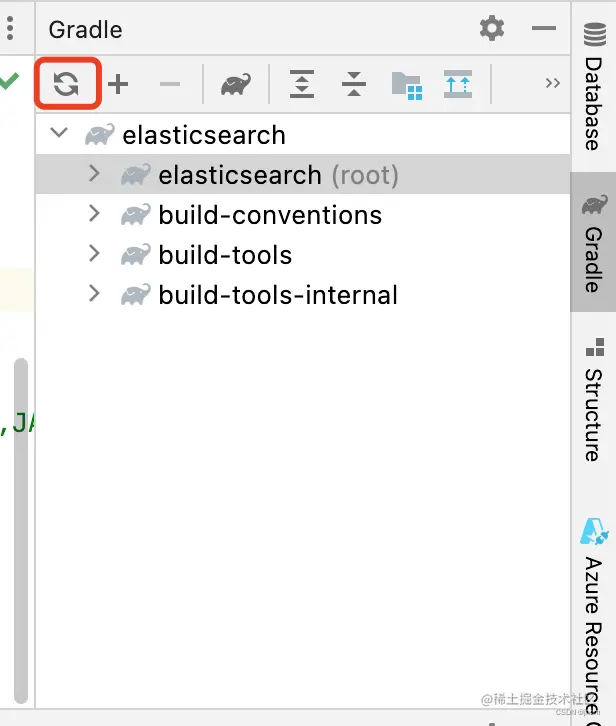Select the elasticsearch (root) row
Image resolution: width=616 pixels, height=726 pixels.
[x=303, y=175]
